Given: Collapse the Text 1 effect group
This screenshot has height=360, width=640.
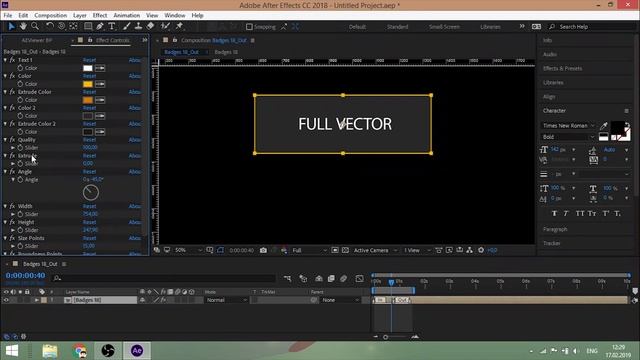Looking at the screenshot, I should 5,60.
